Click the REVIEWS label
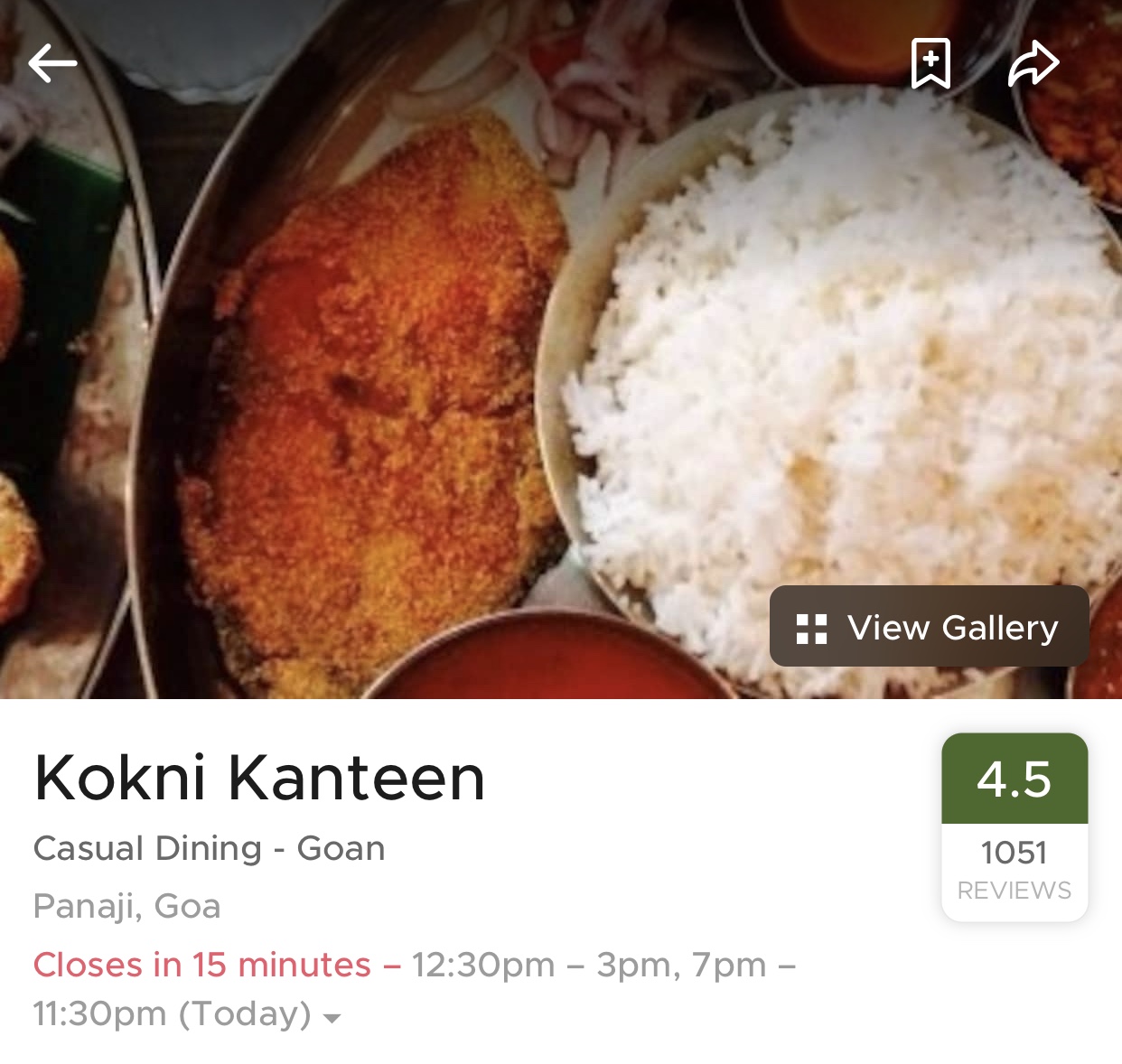 click(x=1014, y=891)
